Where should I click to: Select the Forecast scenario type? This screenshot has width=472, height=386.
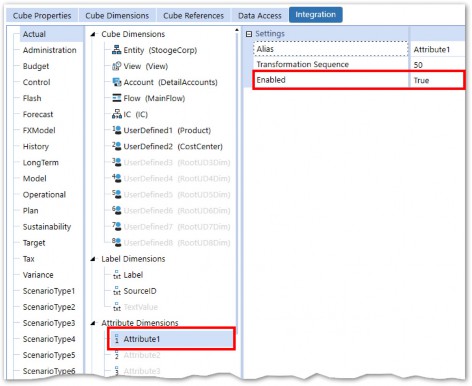pyautogui.click(x=38, y=114)
